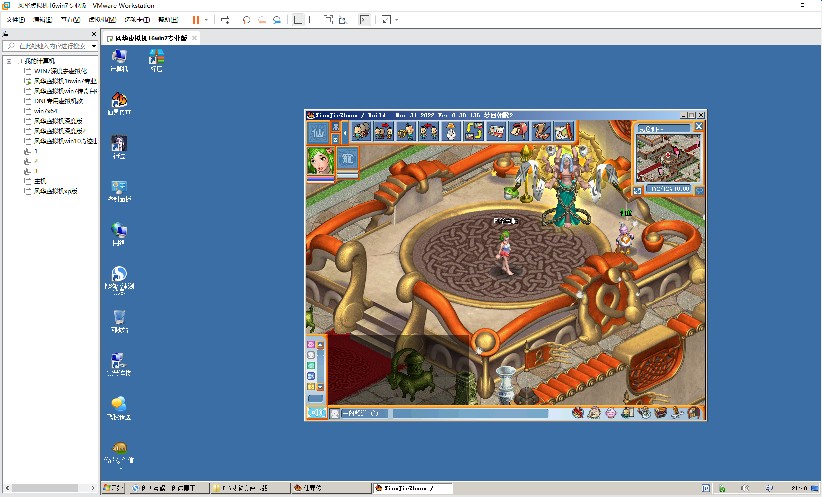Image resolution: width=822 pixels, height=497 pixels.
Task: Click the scroll with red brush game icon
Action: [564, 131]
